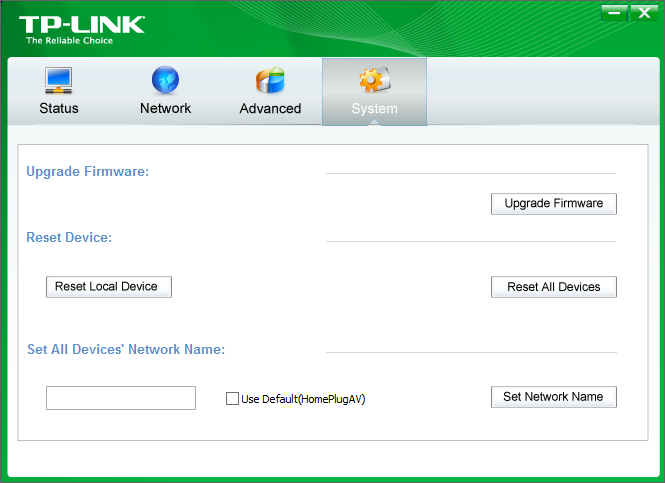Image resolution: width=665 pixels, height=483 pixels.
Task: Minimize the TP-LINK utility window
Action: (x=614, y=13)
